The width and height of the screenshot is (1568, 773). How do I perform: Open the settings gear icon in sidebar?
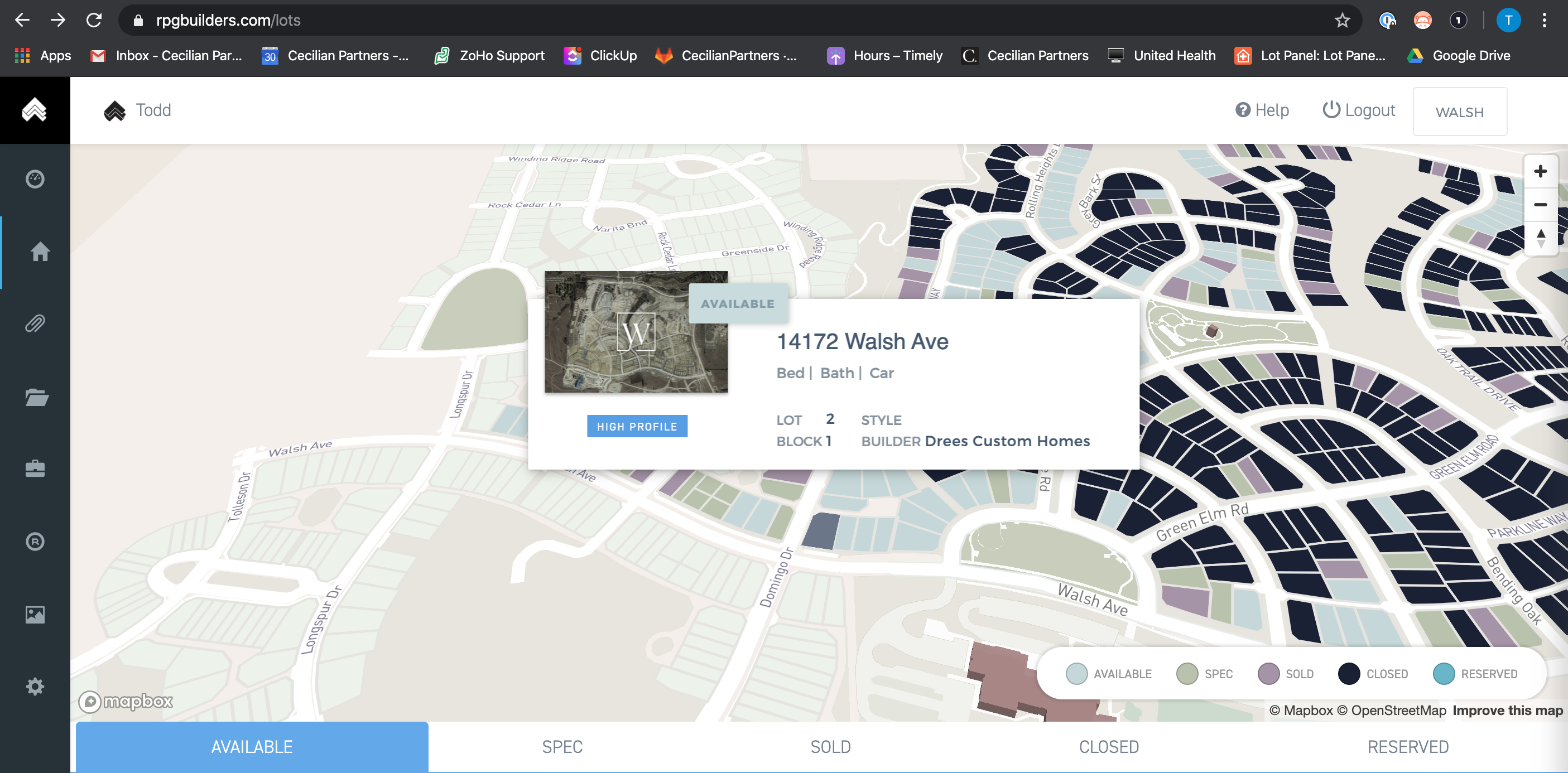click(35, 686)
